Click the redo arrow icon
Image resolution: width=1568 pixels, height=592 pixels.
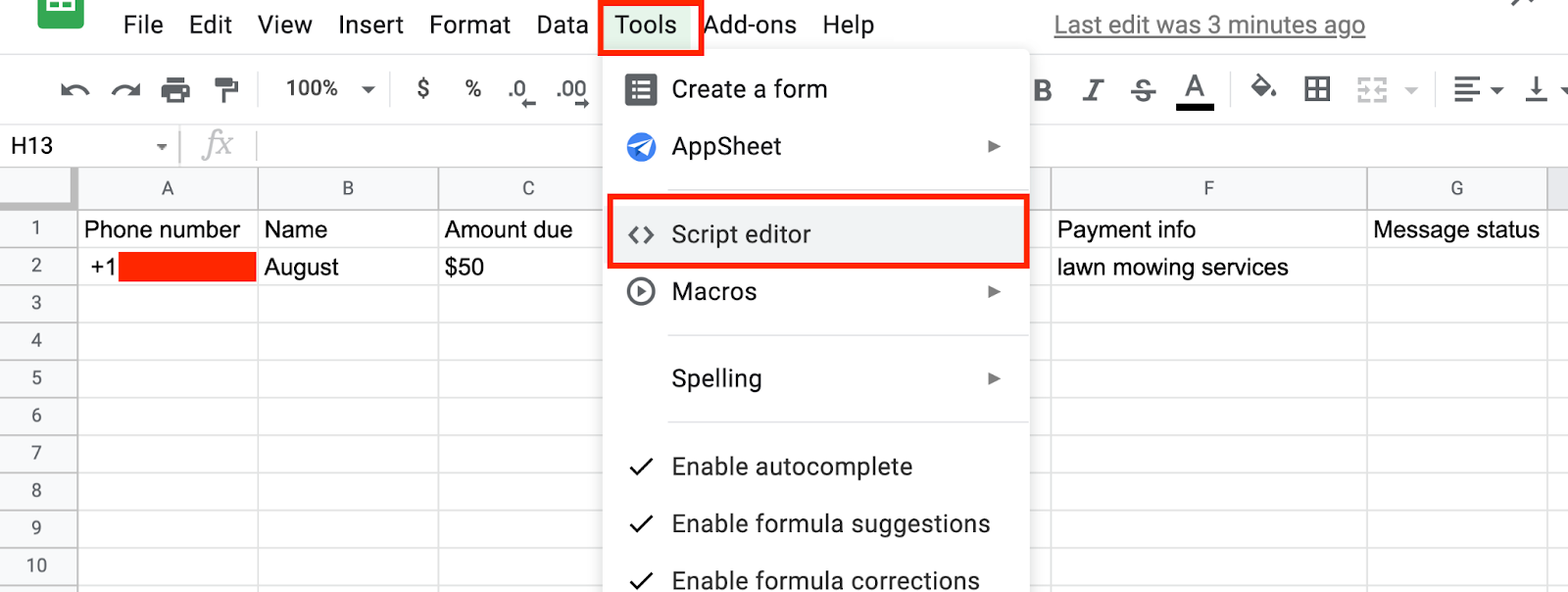[x=125, y=90]
